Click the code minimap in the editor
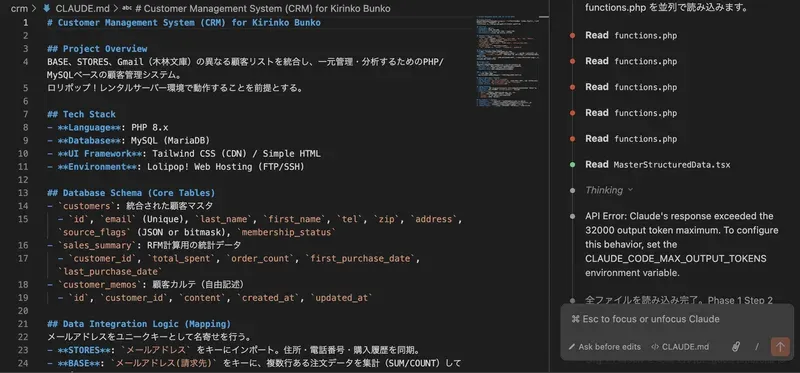The height and width of the screenshot is (373, 800). click(507, 61)
